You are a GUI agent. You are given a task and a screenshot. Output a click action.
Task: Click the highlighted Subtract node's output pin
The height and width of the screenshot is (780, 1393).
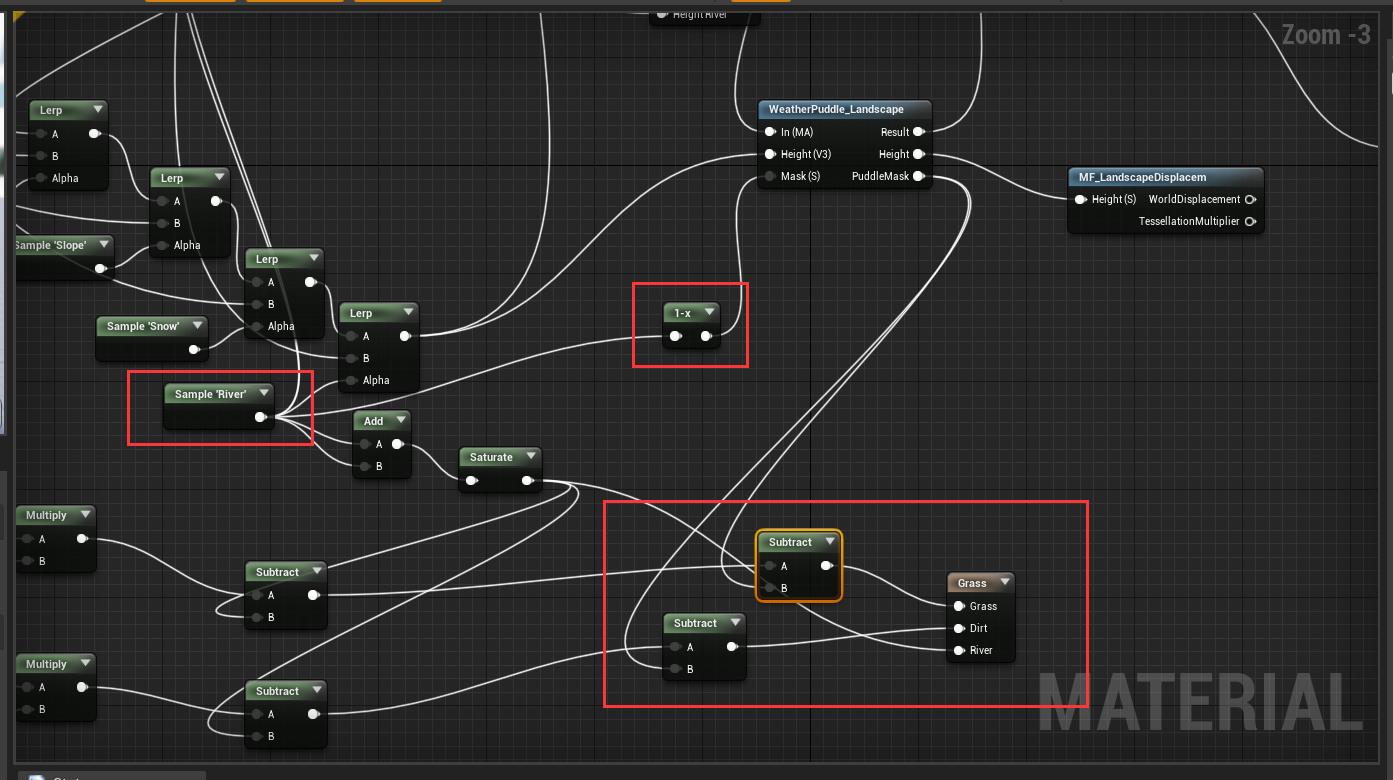click(826, 566)
